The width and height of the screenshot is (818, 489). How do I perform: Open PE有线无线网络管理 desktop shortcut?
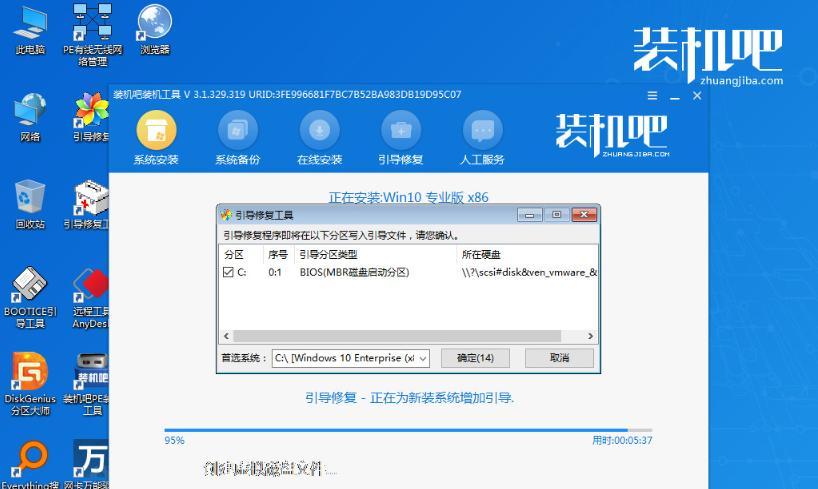[x=92, y=34]
